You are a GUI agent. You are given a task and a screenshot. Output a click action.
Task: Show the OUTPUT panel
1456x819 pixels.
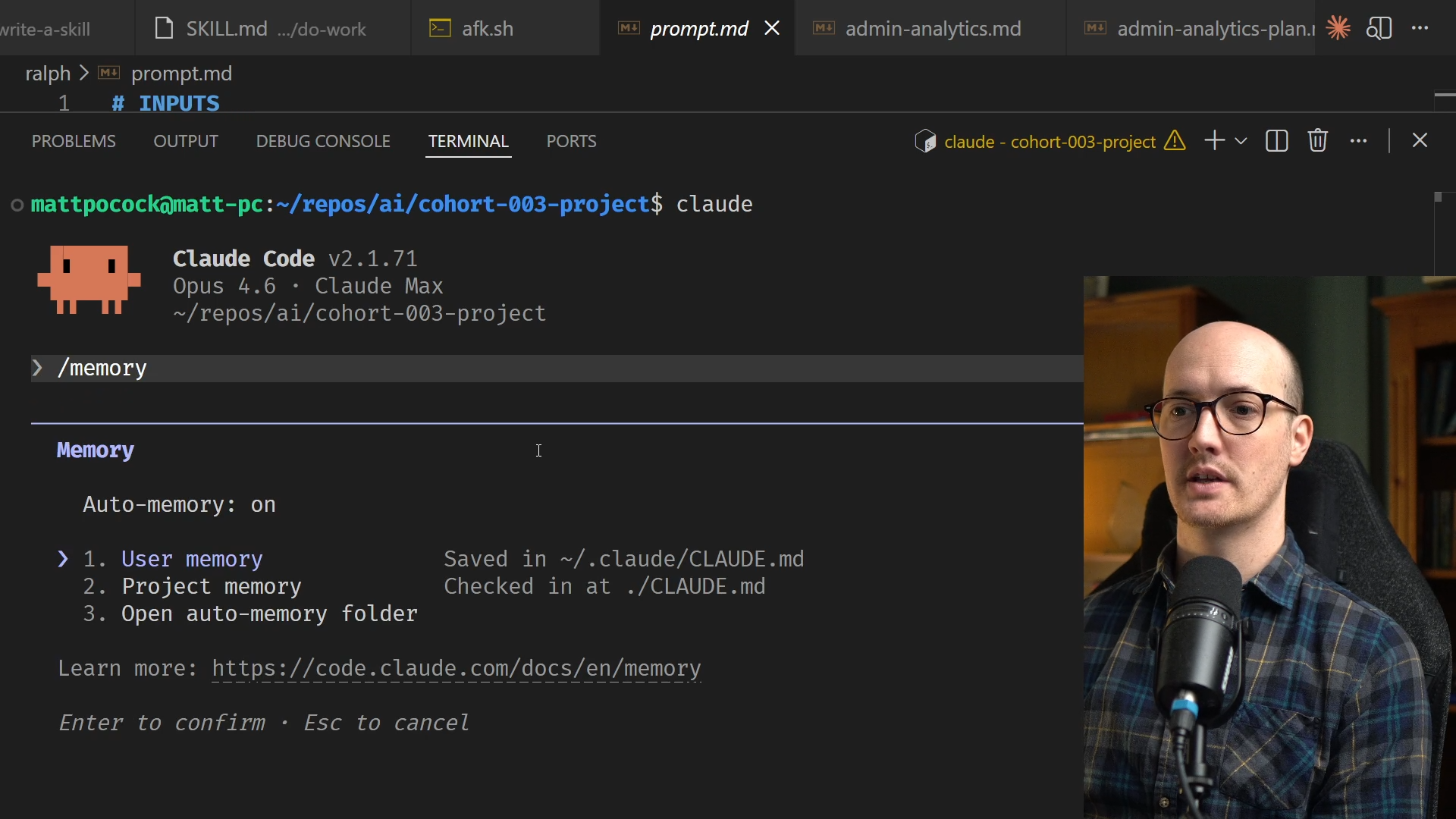coord(186,142)
